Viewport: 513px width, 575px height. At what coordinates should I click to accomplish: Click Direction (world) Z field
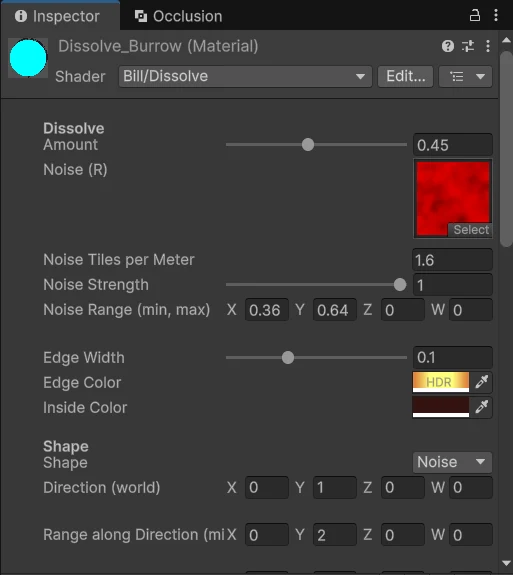tap(403, 487)
